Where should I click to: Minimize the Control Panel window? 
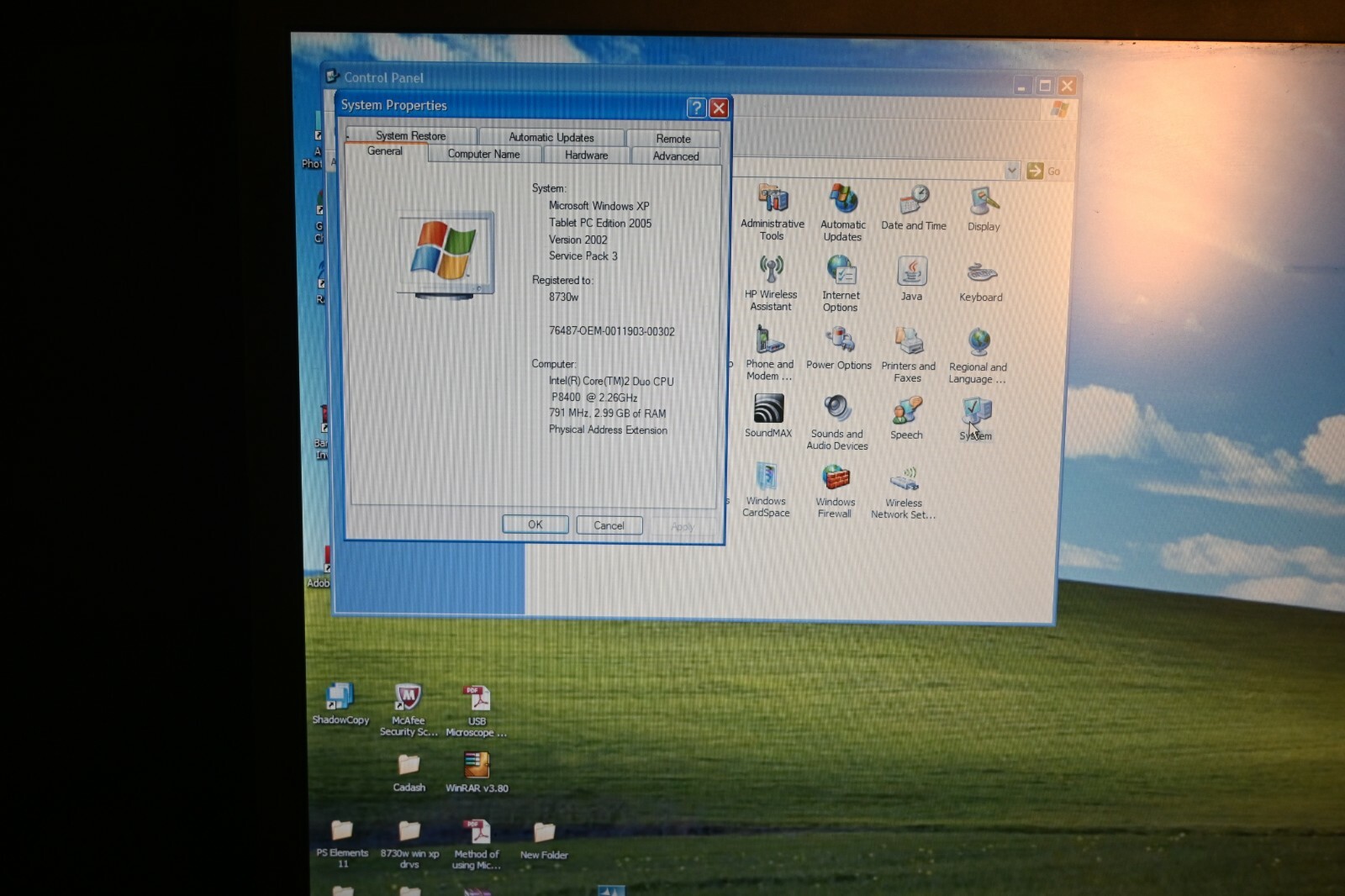pos(1021,86)
